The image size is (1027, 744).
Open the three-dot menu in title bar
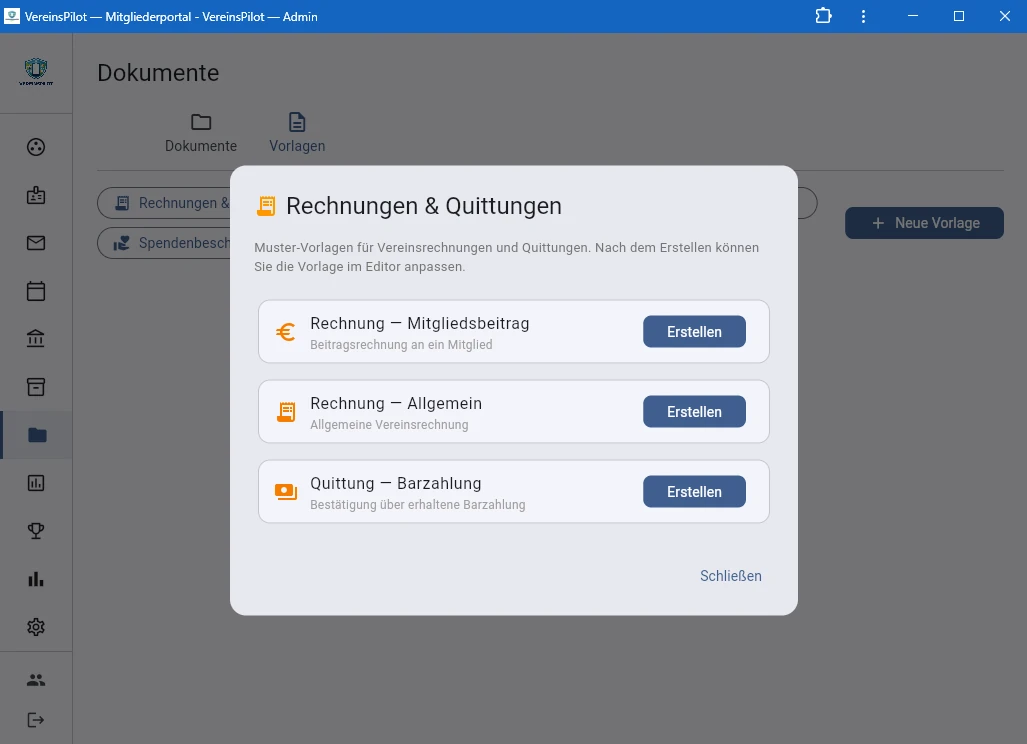pyautogui.click(x=863, y=16)
